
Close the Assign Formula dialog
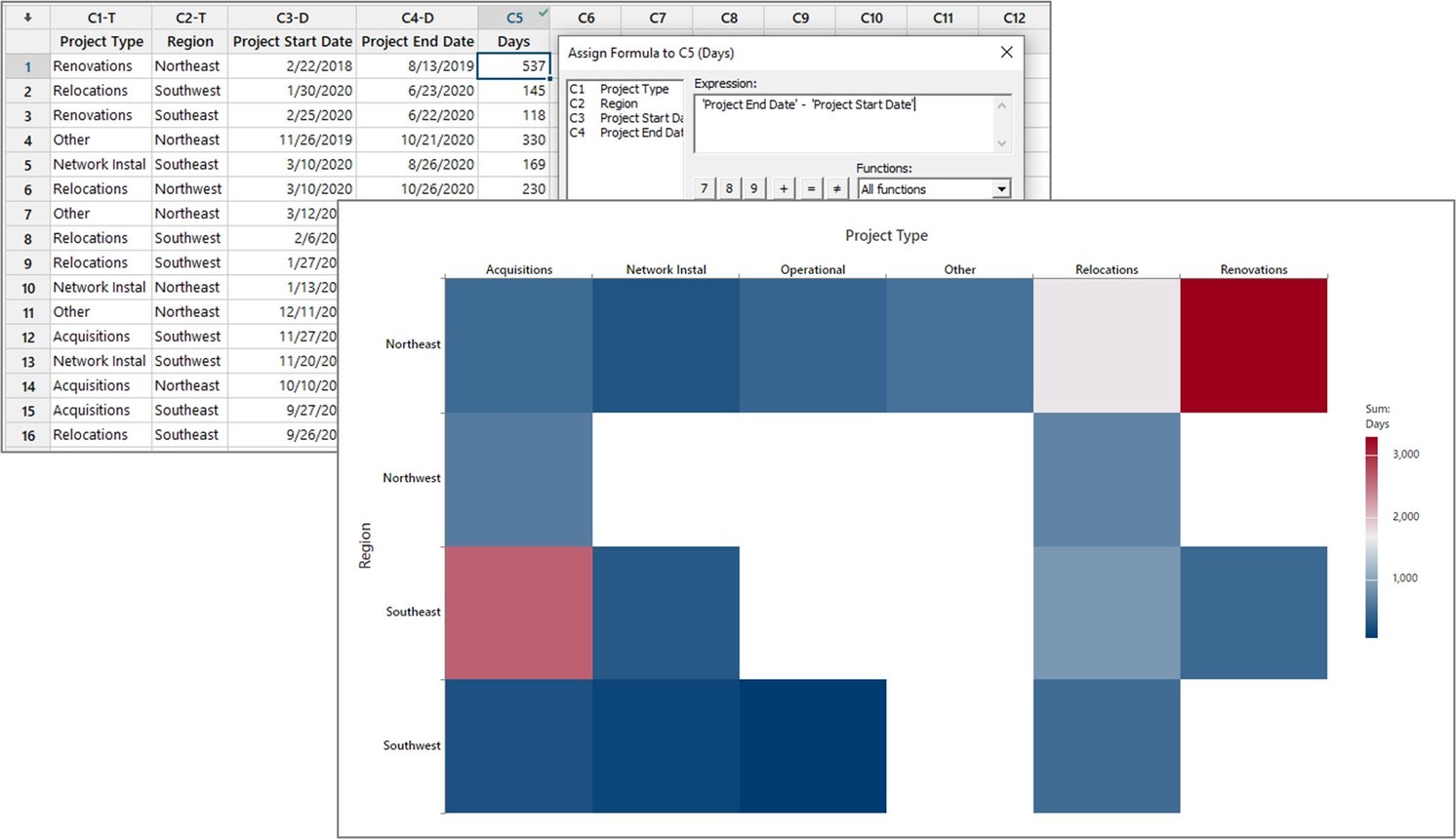(x=1006, y=52)
